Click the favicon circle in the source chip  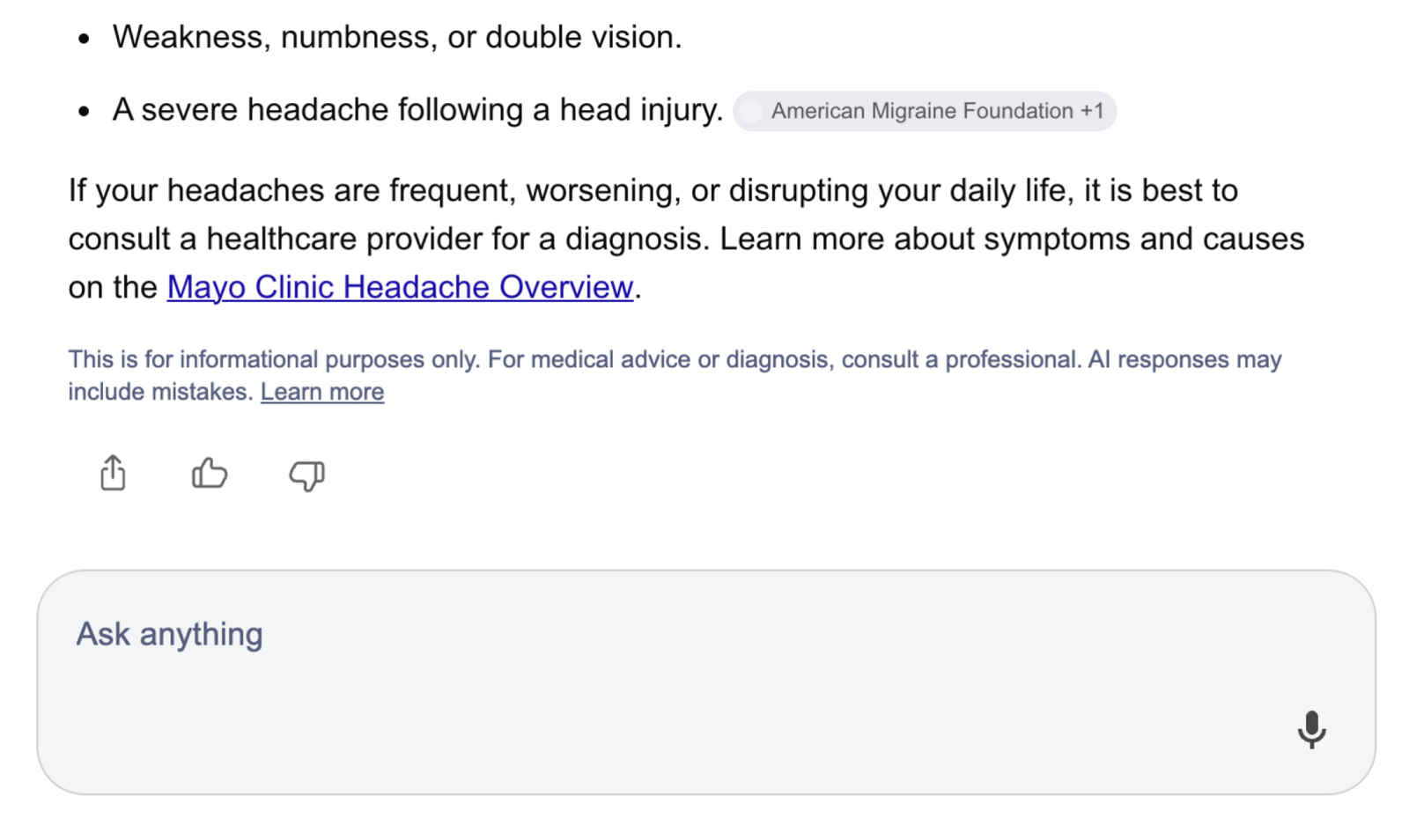(751, 111)
